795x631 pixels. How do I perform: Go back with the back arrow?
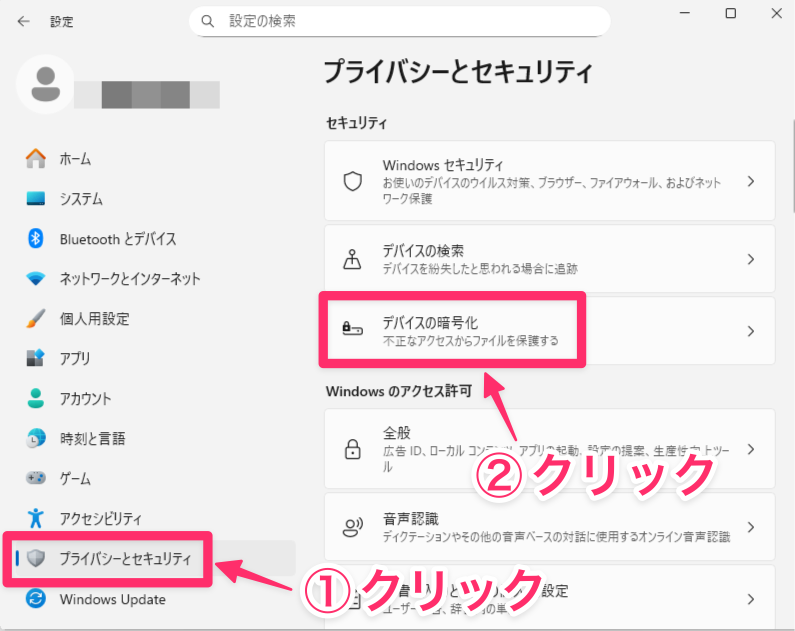pyautogui.click(x=23, y=21)
